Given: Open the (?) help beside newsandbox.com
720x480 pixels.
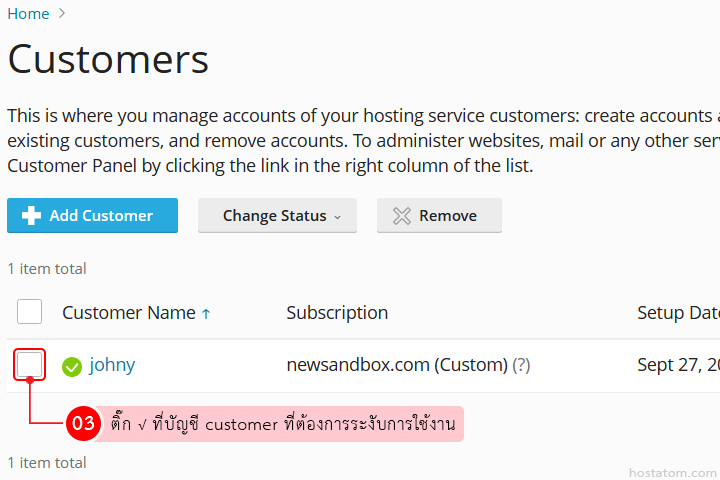Looking at the screenshot, I should click(521, 365).
